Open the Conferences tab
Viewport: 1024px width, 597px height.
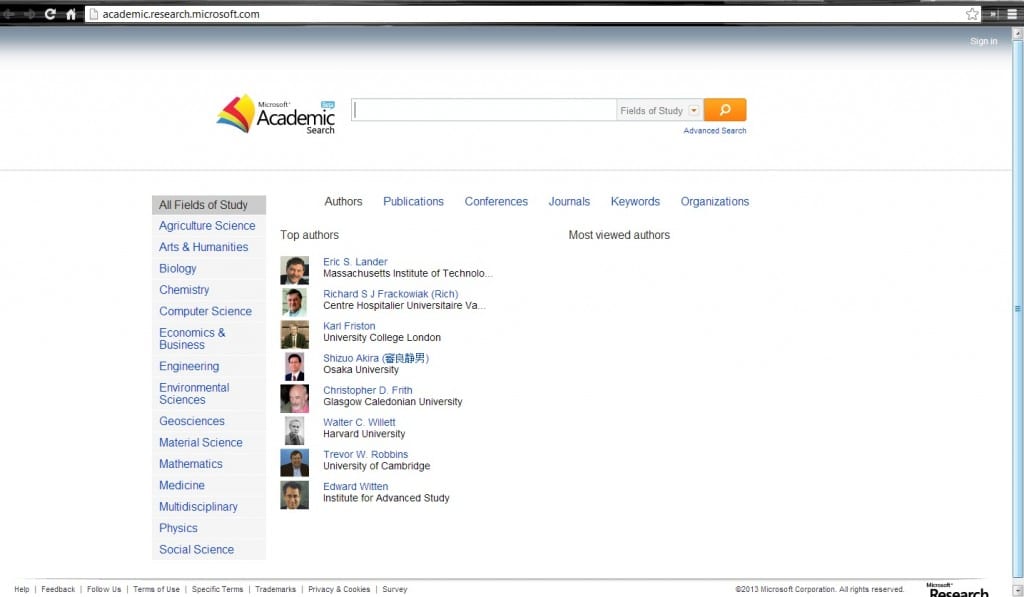[496, 202]
